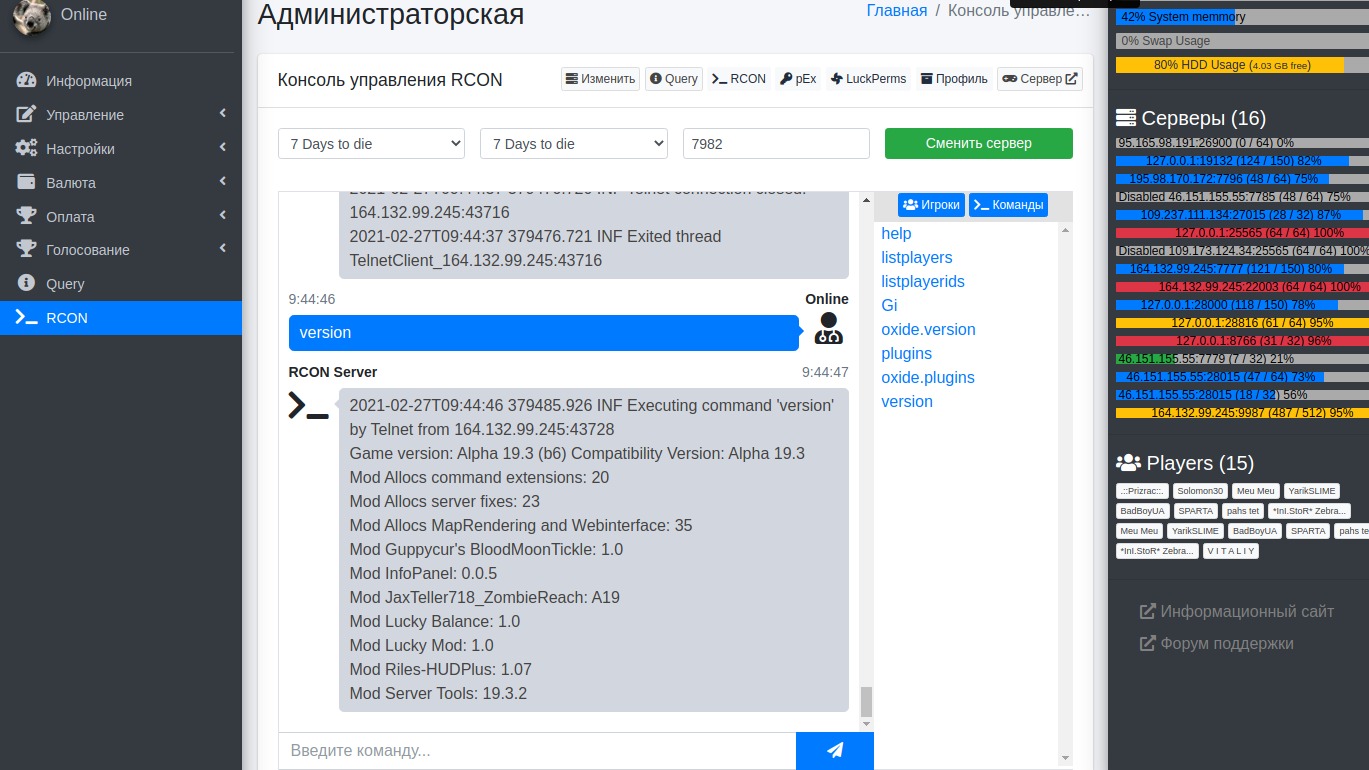Open Информация in the sidebar
This screenshot has height=770, width=1369.
tap(88, 81)
